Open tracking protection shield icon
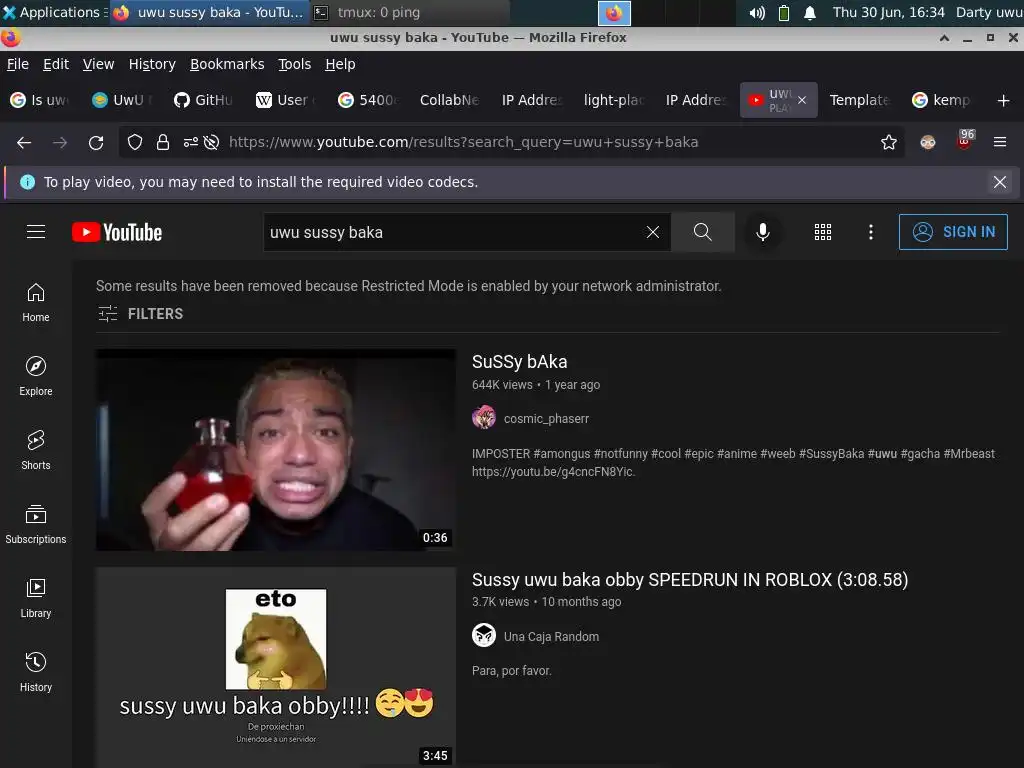1024x768 pixels. pos(135,142)
